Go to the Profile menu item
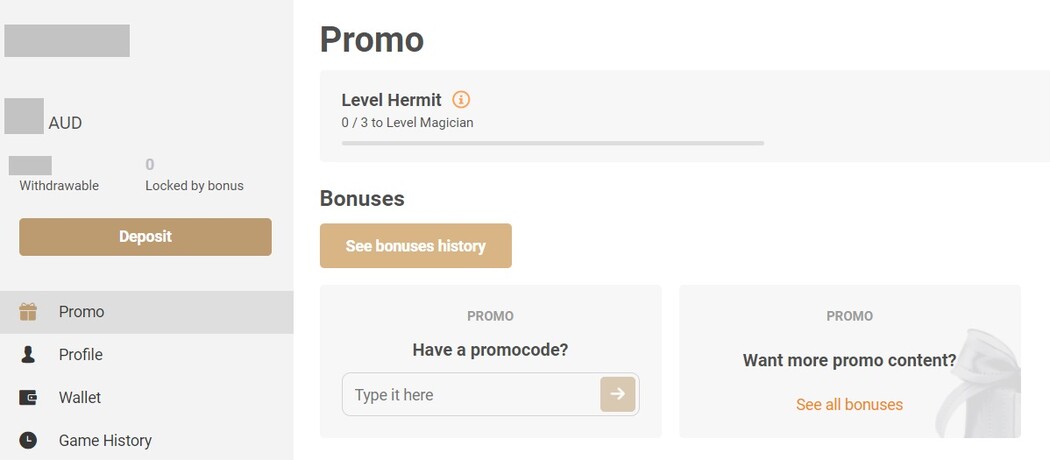This screenshot has width=1050, height=460. (81, 355)
